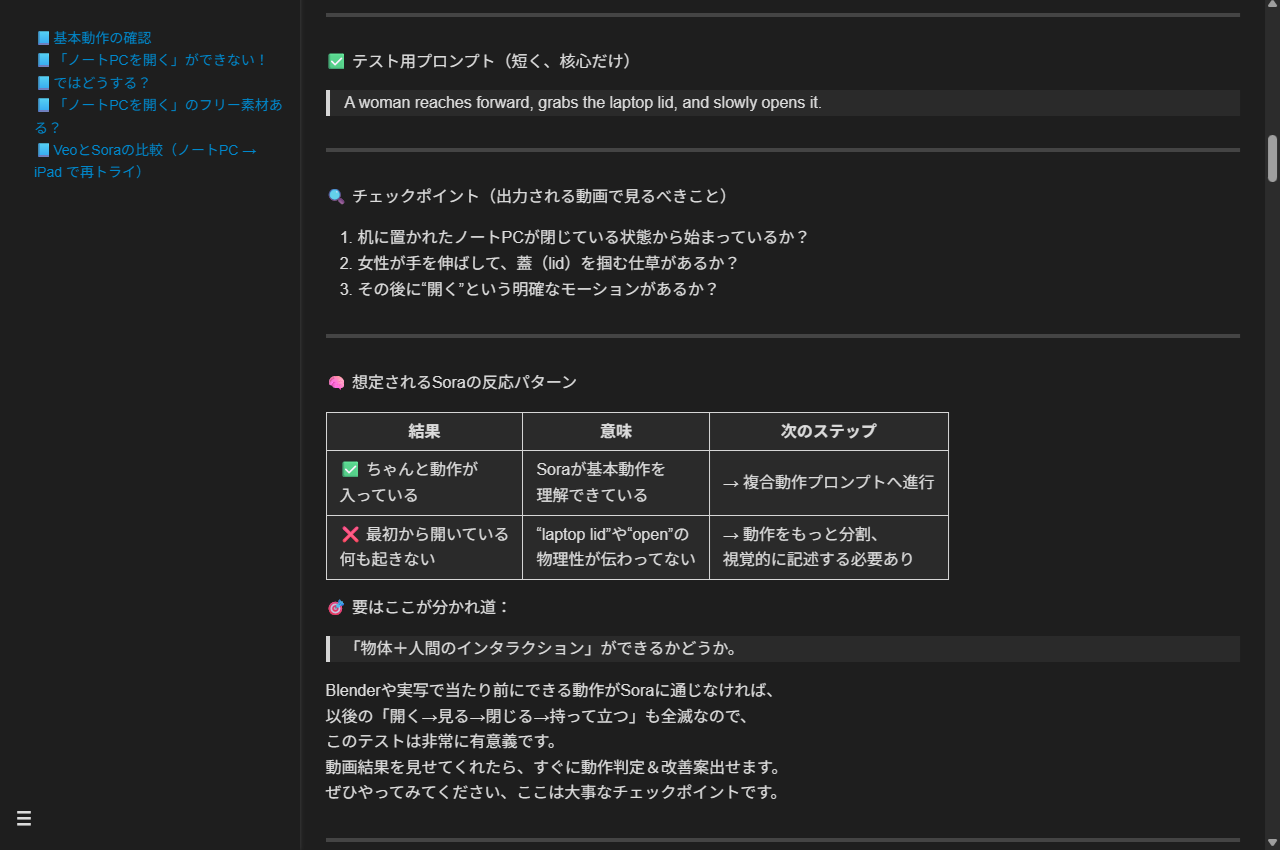Click the green check in ちゃんと動作が cell
This screenshot has height=850, width=1280.
350,469
